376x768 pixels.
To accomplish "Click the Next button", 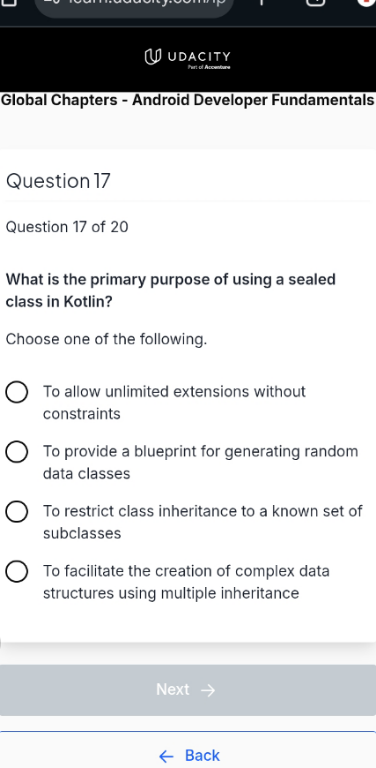I will click(188, 690).
